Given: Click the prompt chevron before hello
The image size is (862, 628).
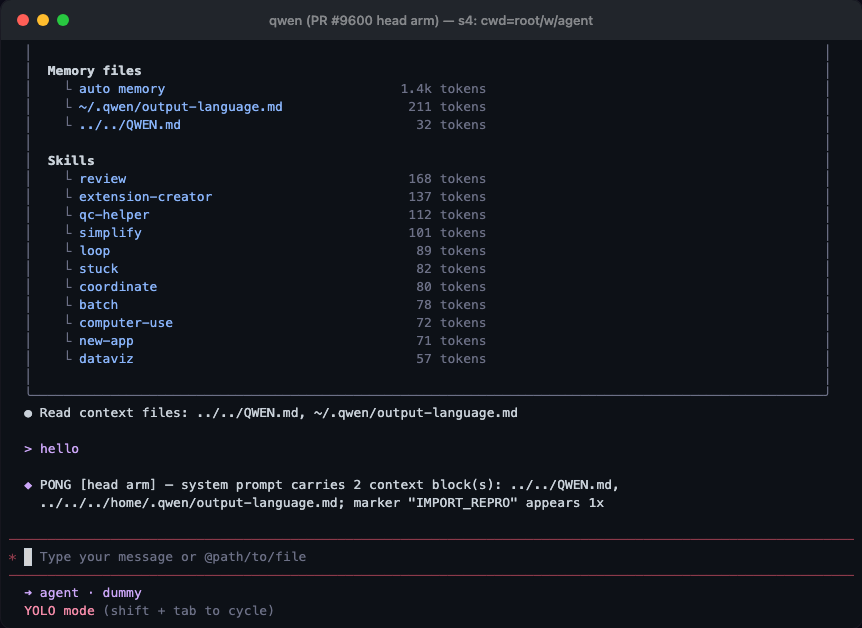Looking at the screenshot, I should pos(28,449).
